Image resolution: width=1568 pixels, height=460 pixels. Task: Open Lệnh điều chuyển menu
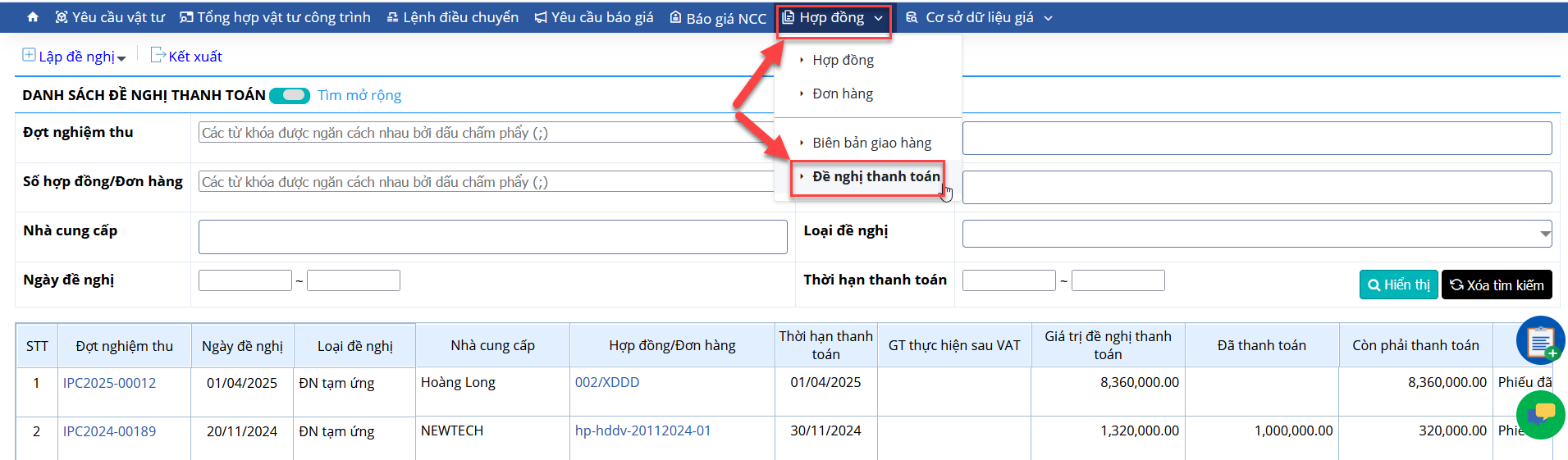click(452, 17)
